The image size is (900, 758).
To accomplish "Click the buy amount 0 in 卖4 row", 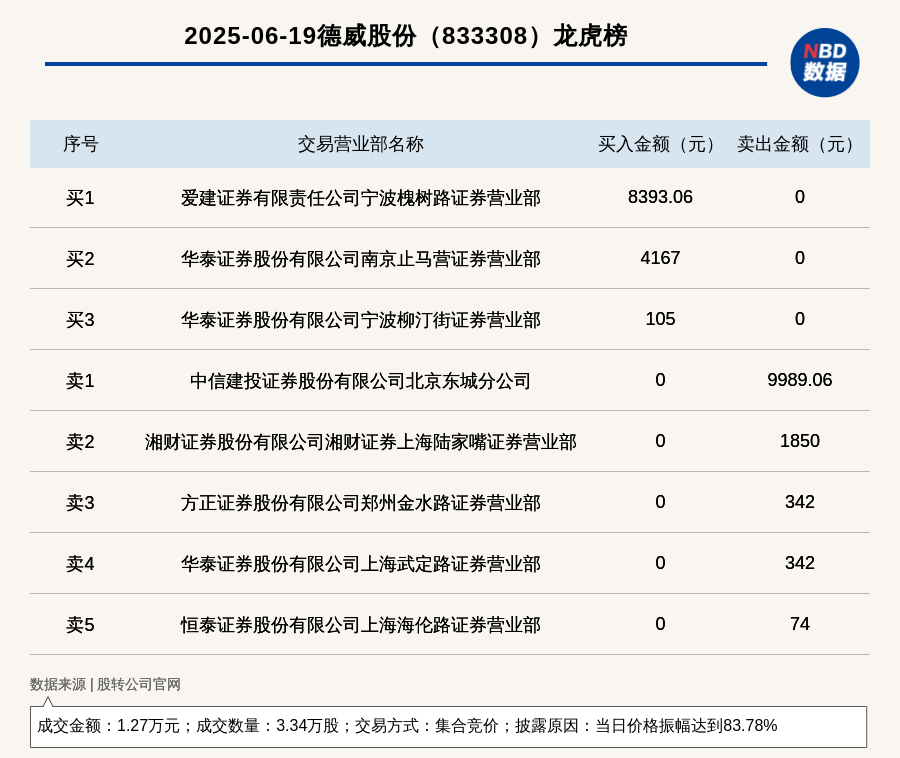I will [660, 562].
